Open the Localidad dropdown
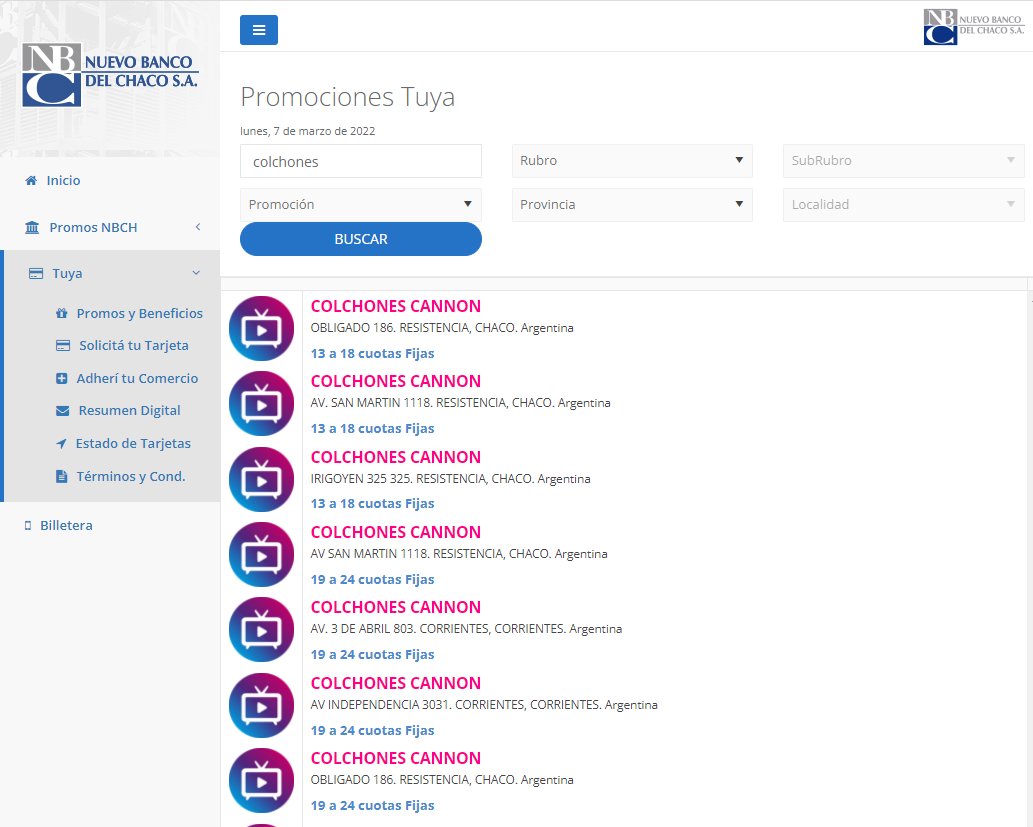This screenshot has width=1033, height=827. (x=903, y=205)
